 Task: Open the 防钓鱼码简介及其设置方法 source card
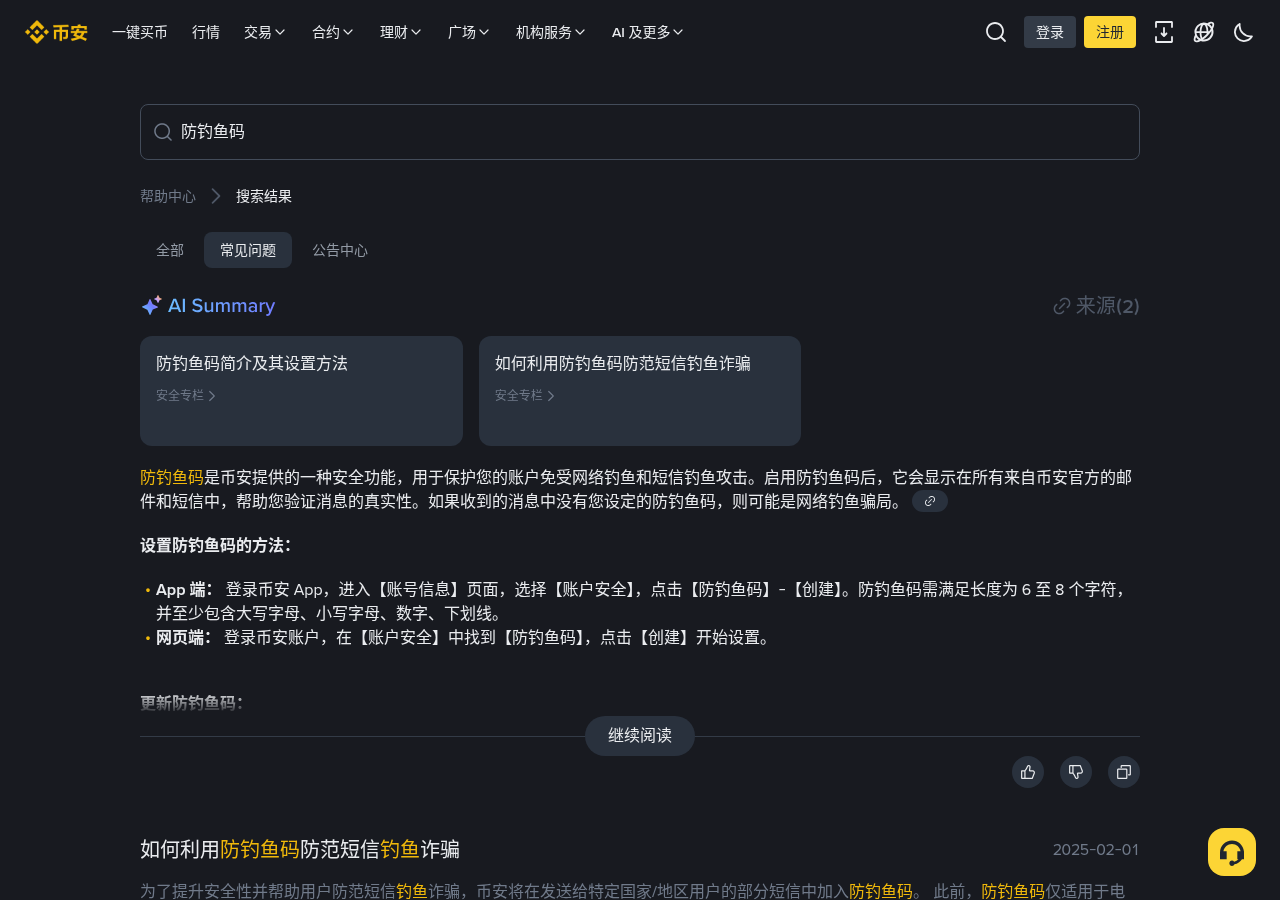click(301, 391)
